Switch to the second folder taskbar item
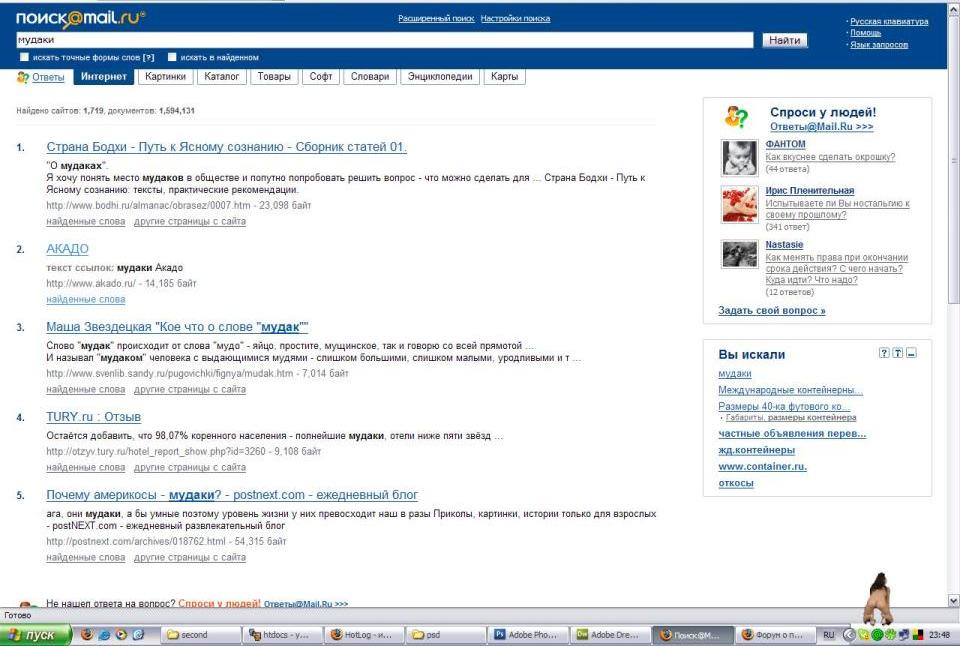The width and height of the screenshot is (960, 646). coord(200,635)
